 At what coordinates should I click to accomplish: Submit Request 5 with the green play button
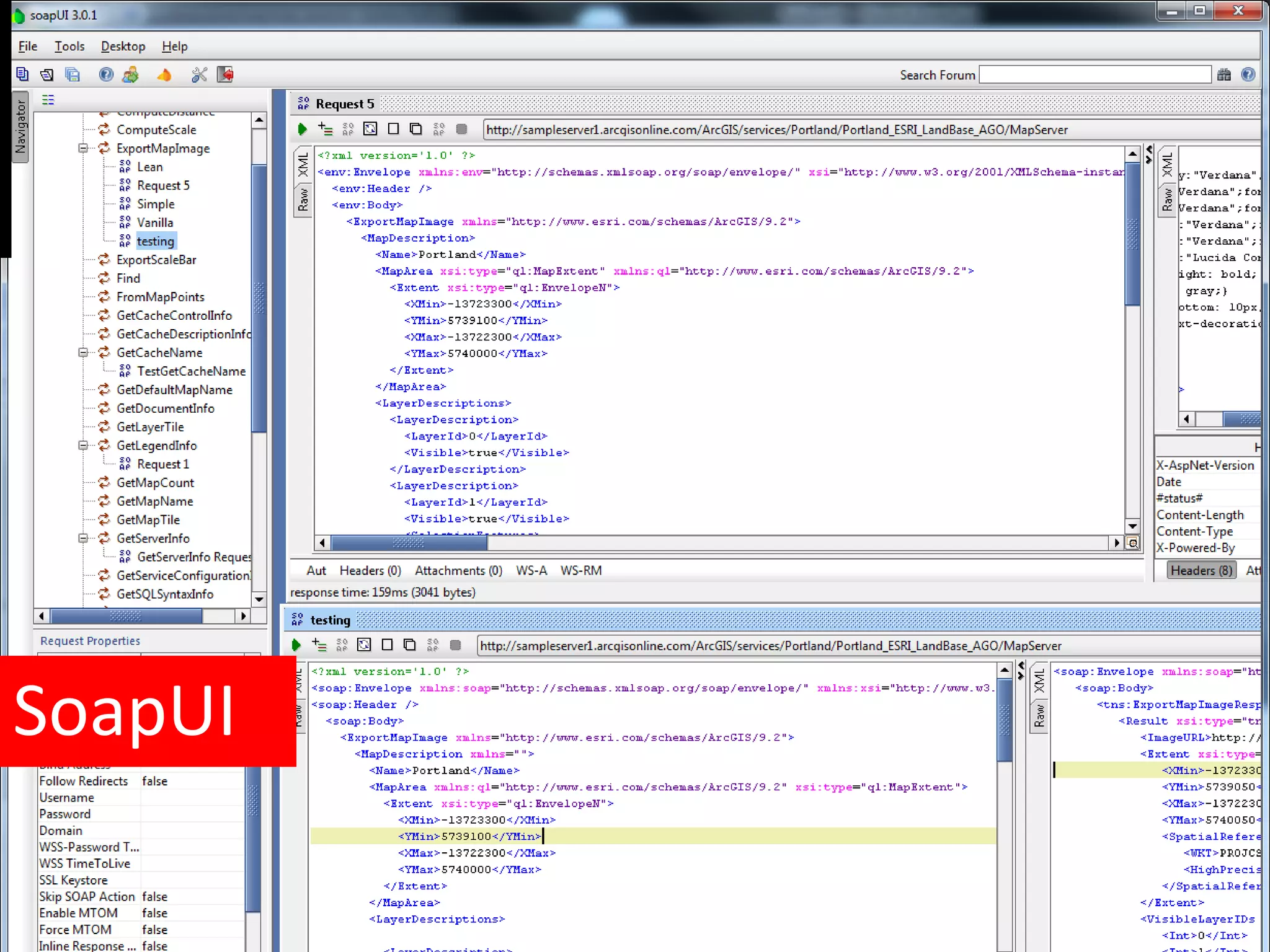coord(302,129)
